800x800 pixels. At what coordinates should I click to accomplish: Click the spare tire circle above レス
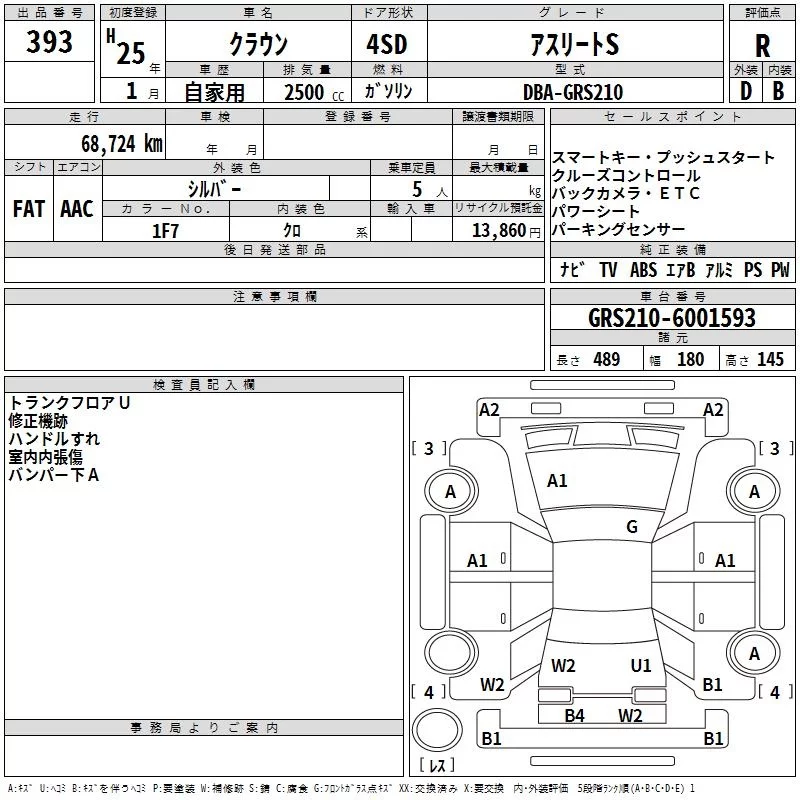coord(437,729)
